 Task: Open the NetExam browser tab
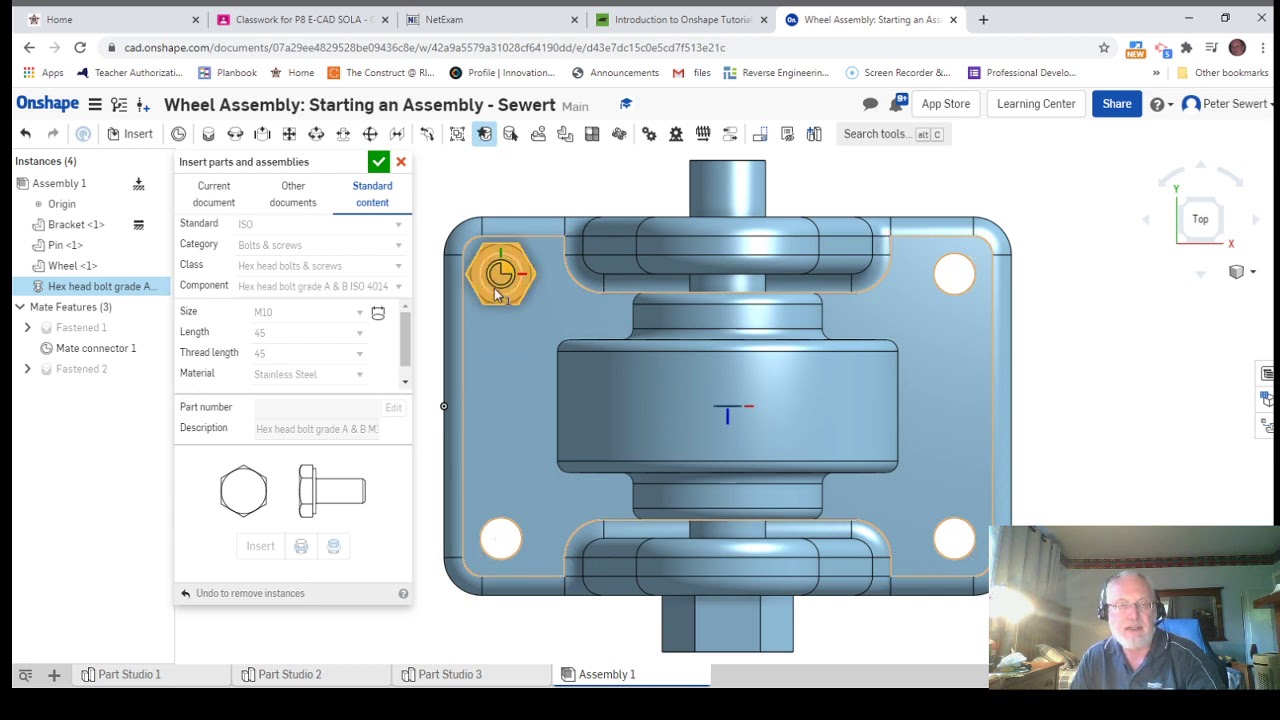tap(491, 19)
